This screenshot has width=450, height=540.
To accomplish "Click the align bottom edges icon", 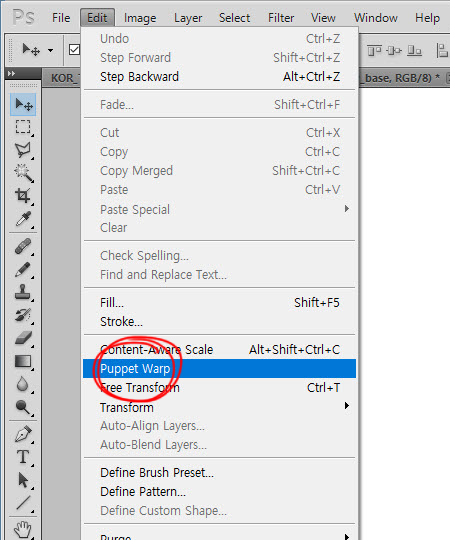I will (414, 51).
